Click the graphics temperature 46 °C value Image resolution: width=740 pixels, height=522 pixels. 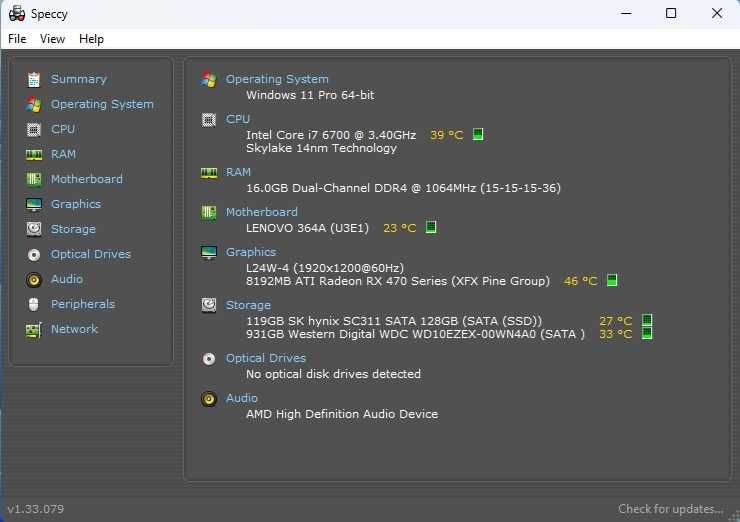tap(580, 281)
